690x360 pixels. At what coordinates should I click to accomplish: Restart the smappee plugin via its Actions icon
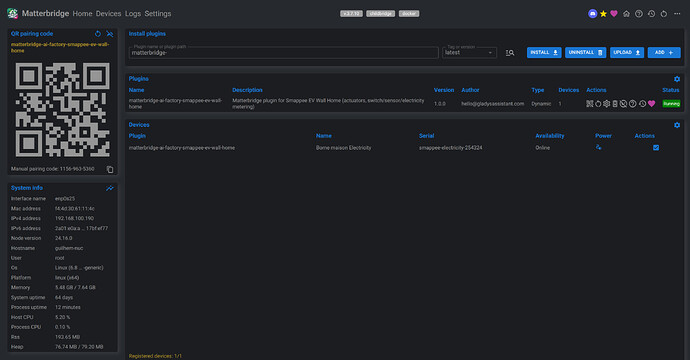tap(598, 104)
